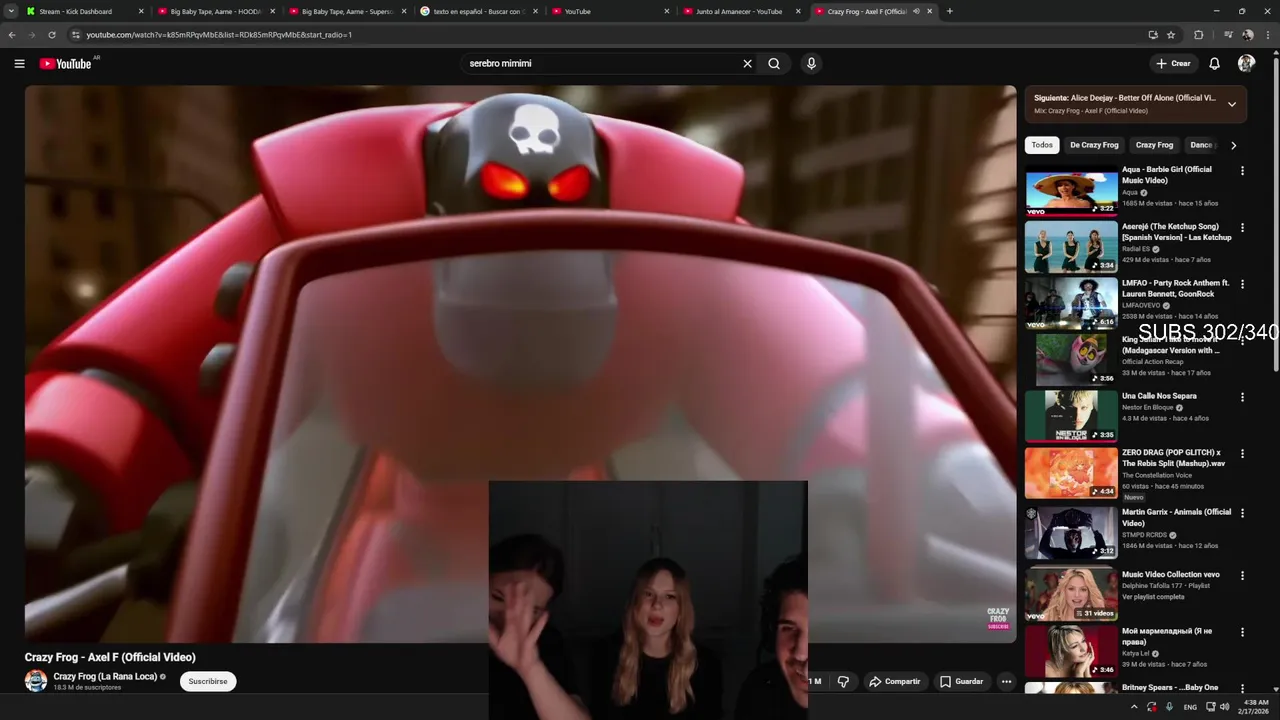Image resolution: width=1280 pixels, height=720 pixels.
Task: Select the Crazy Frog filter chip
Action: (1154, 145)
